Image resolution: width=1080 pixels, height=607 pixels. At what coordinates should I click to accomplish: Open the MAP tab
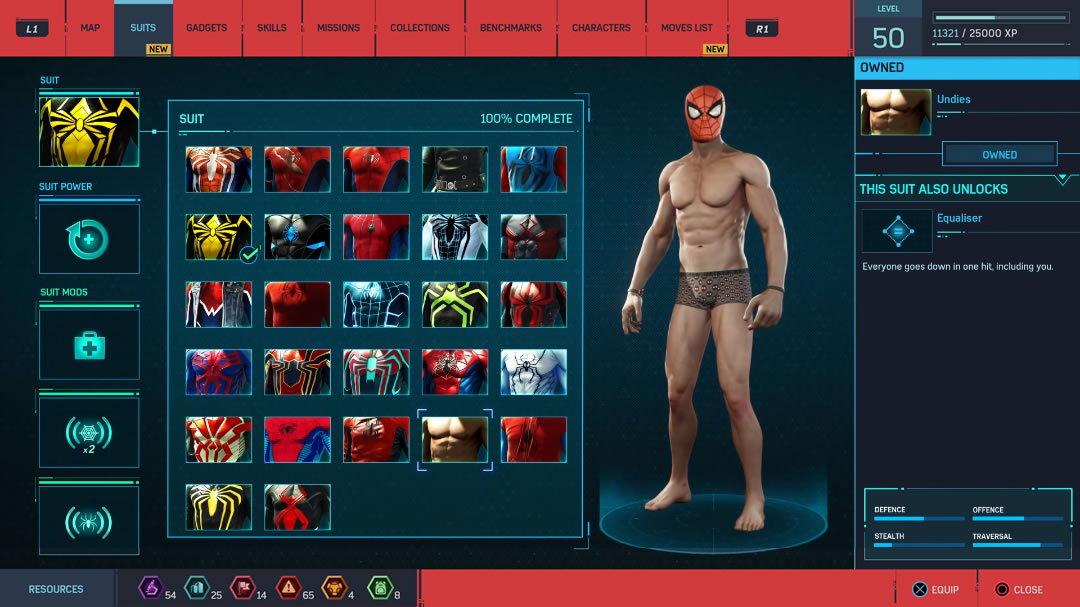click(90, 28)
